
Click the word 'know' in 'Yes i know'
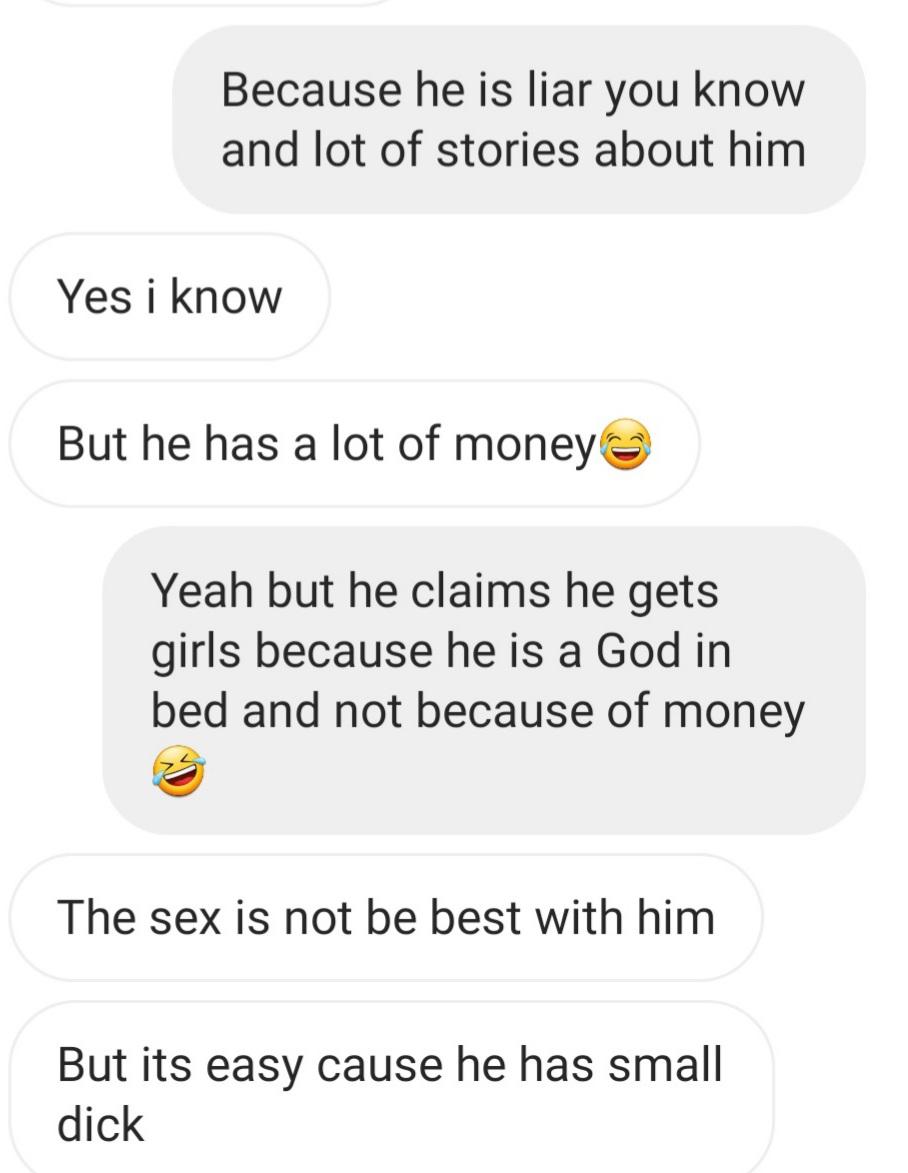226,296
